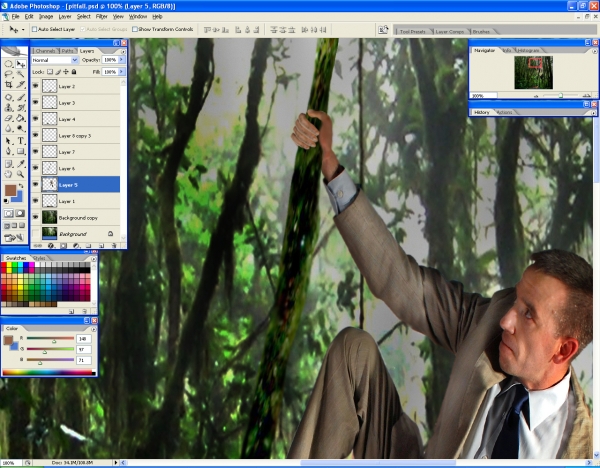Open Swatches panel options menu arrow
The width and height of the screenshot is (600, 468).
pos(93,259)
